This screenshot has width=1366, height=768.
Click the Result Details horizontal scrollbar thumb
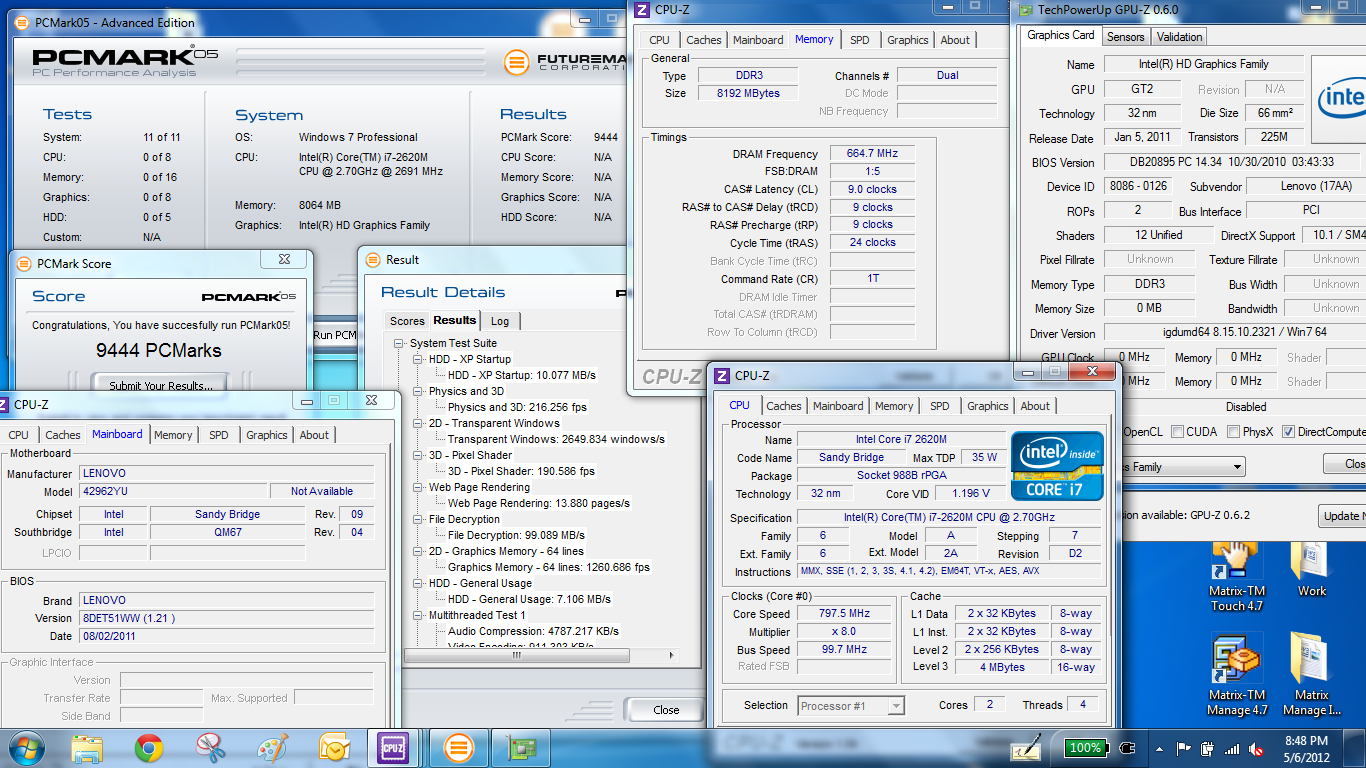click(x=517, y=656)
